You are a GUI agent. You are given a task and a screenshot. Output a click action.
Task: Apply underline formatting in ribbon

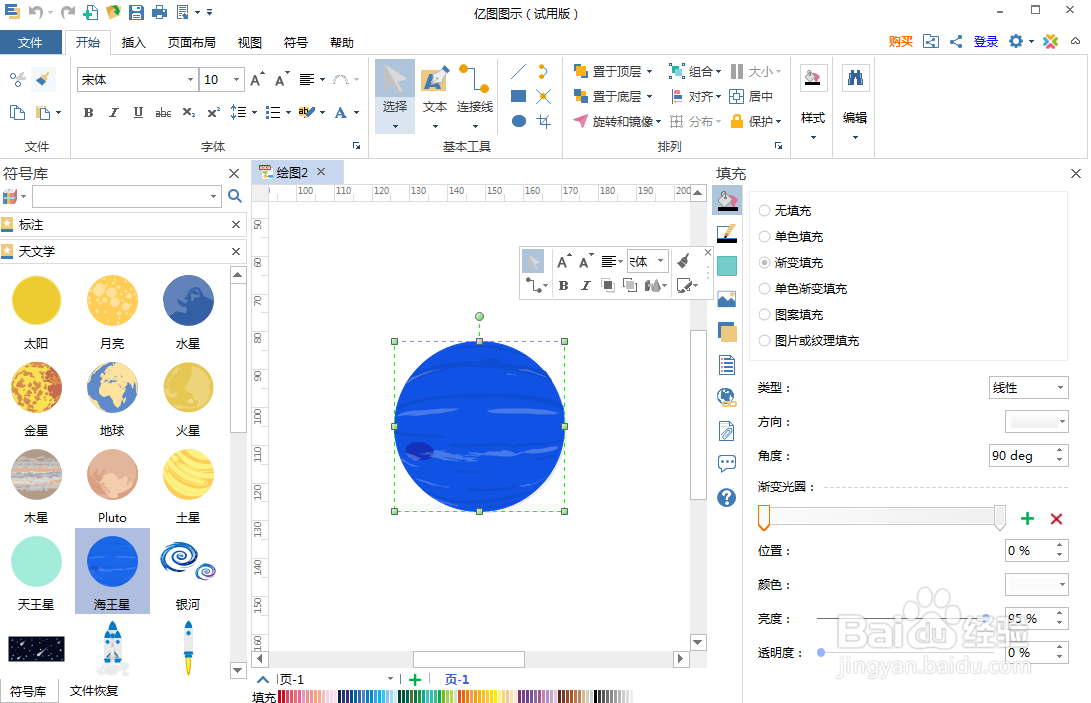click(138, 112)
